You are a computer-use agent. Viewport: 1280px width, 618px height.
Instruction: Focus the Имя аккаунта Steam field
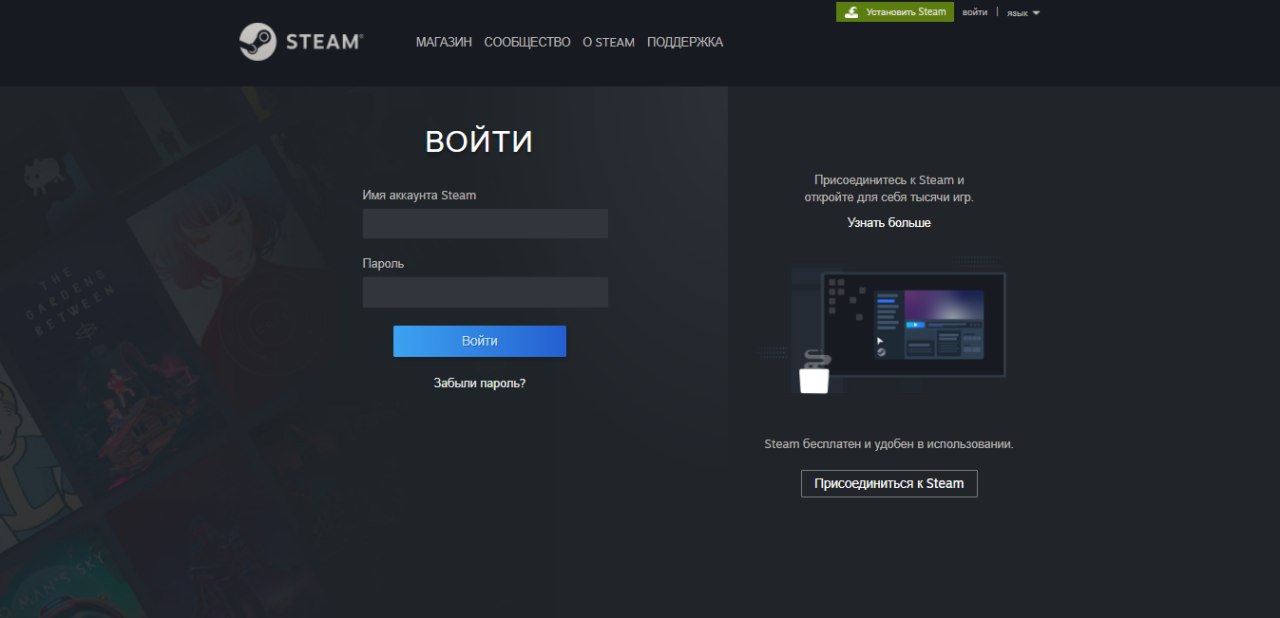point(485,223)
